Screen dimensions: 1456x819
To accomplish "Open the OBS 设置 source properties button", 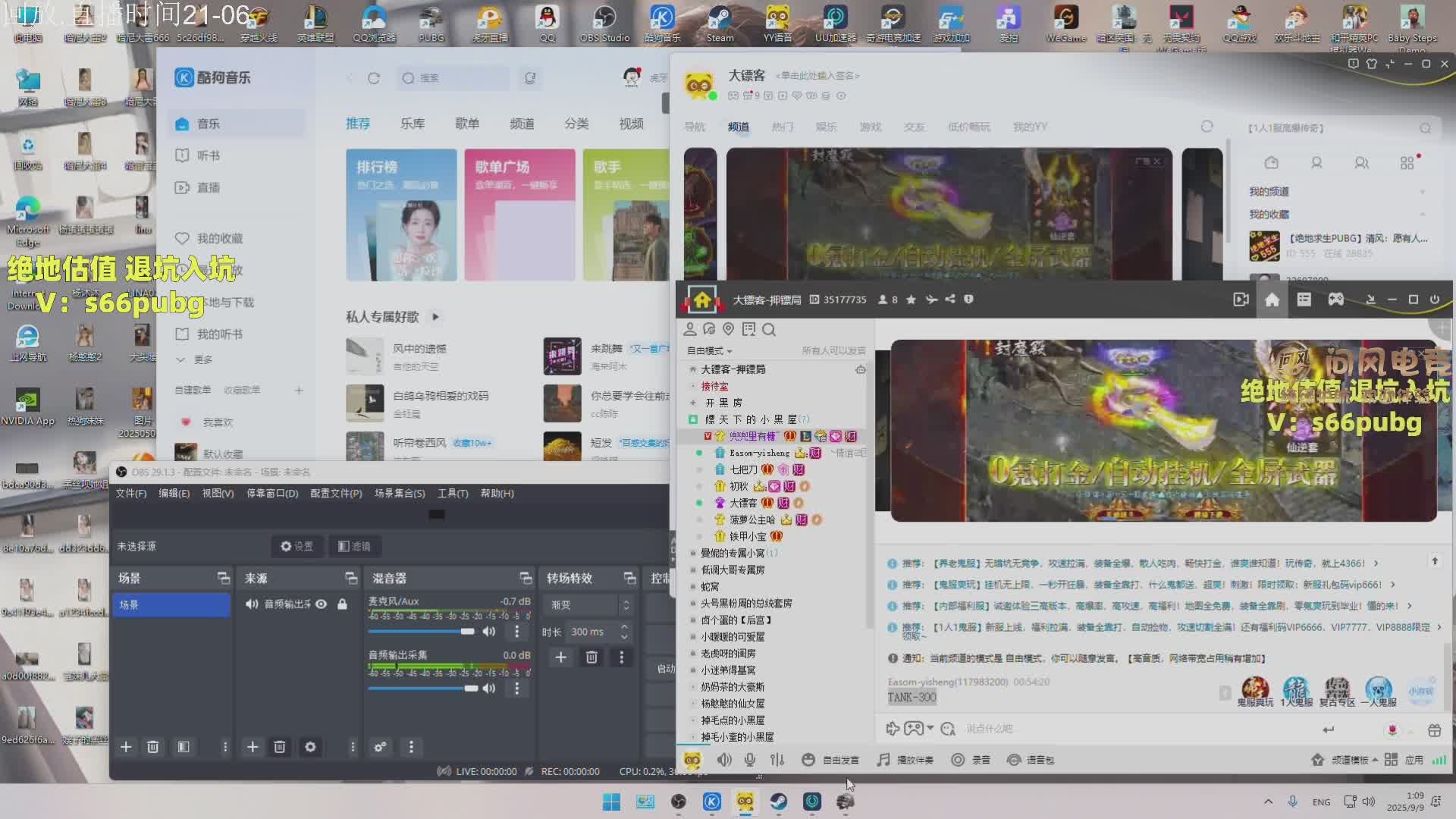I will pos(297,546).
